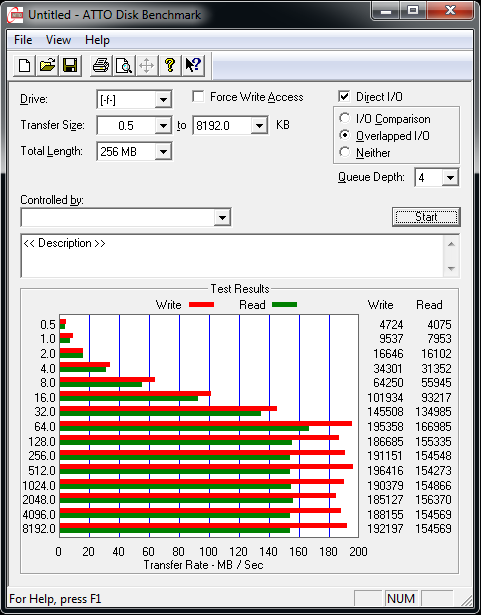The width and height of the screenshot is (481, 615).
Task: Select the Neither radio button
Action: pos(344,152)
